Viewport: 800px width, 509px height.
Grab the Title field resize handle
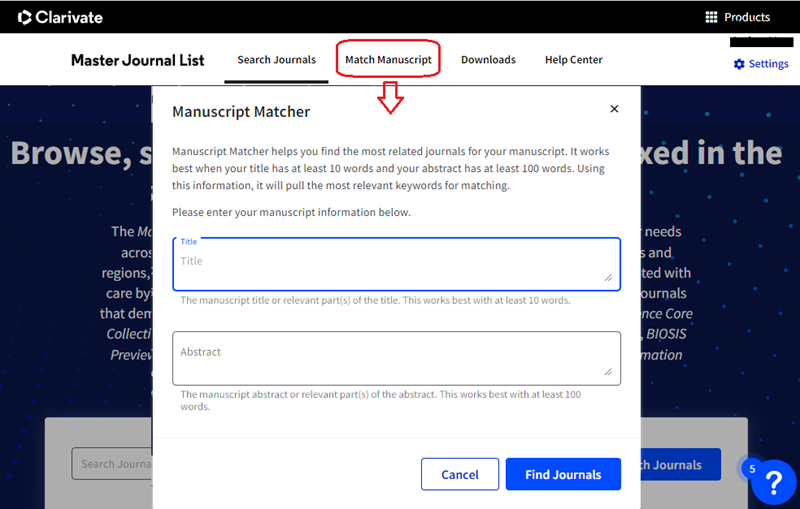tap(608, 277)
